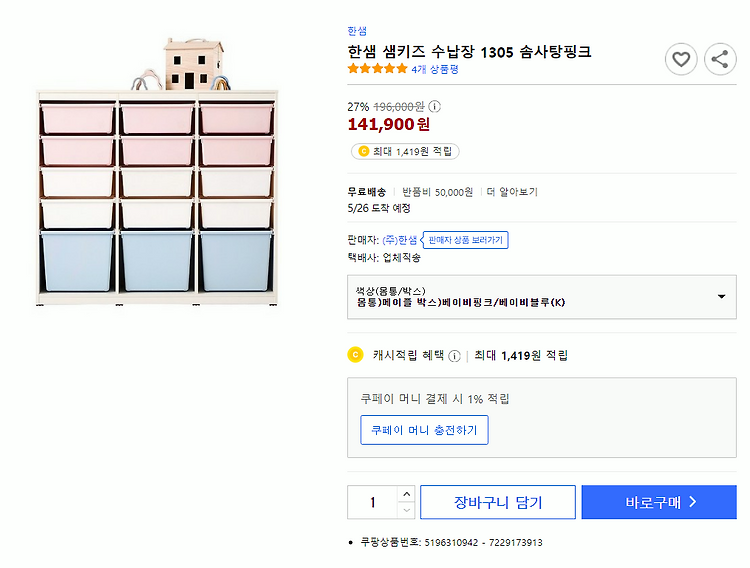Screen dimensions: 750x568
Task: Open the (주)한샘 seller link
Action: click(400, 240)
